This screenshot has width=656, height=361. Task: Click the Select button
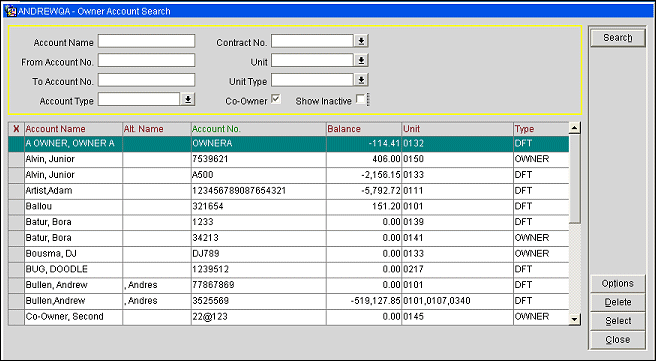point(618,321)
